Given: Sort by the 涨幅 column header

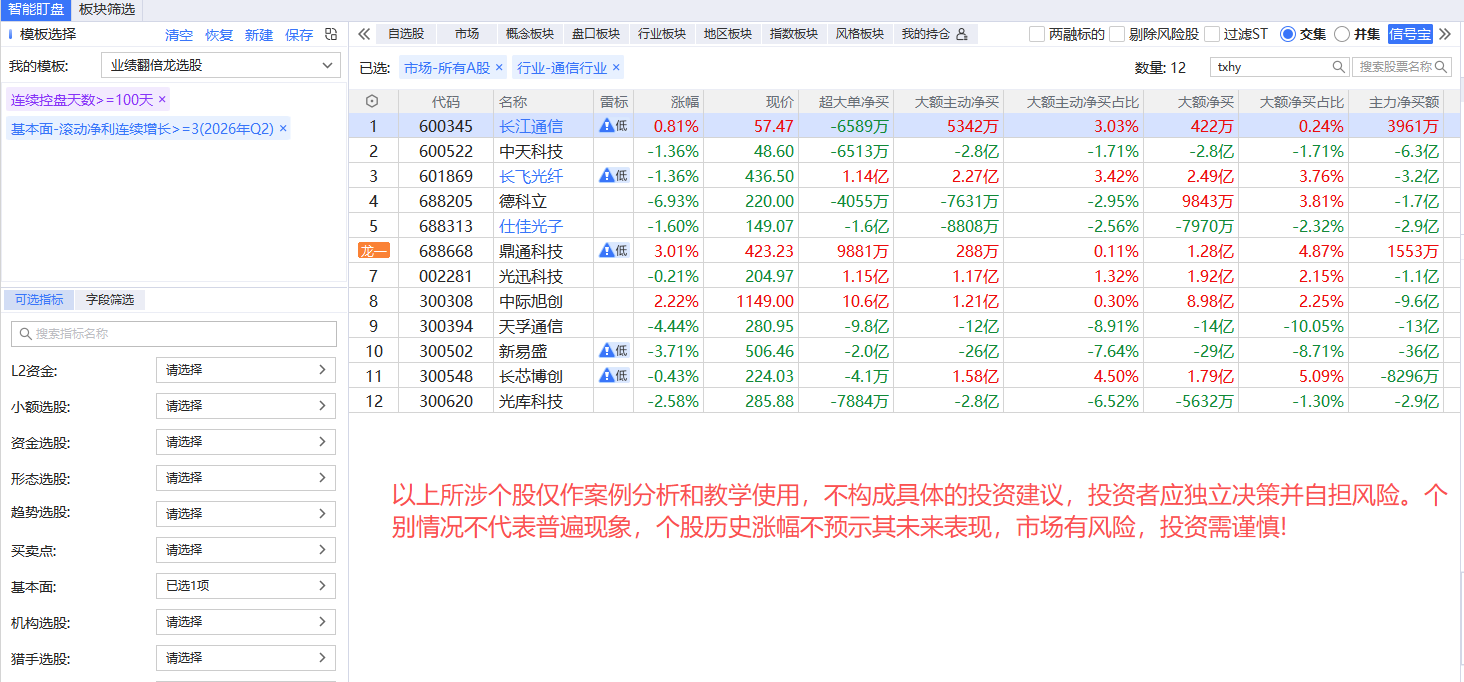Looking at the screenshot, I should point(685,102).
